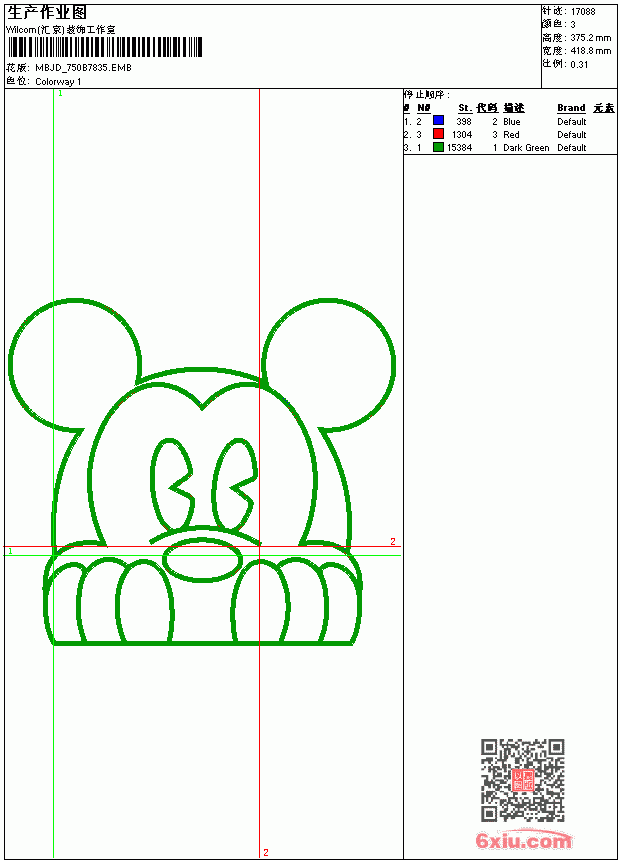Select the Brand column header
This screenshot has height=860, width=620.
[571, 108]
